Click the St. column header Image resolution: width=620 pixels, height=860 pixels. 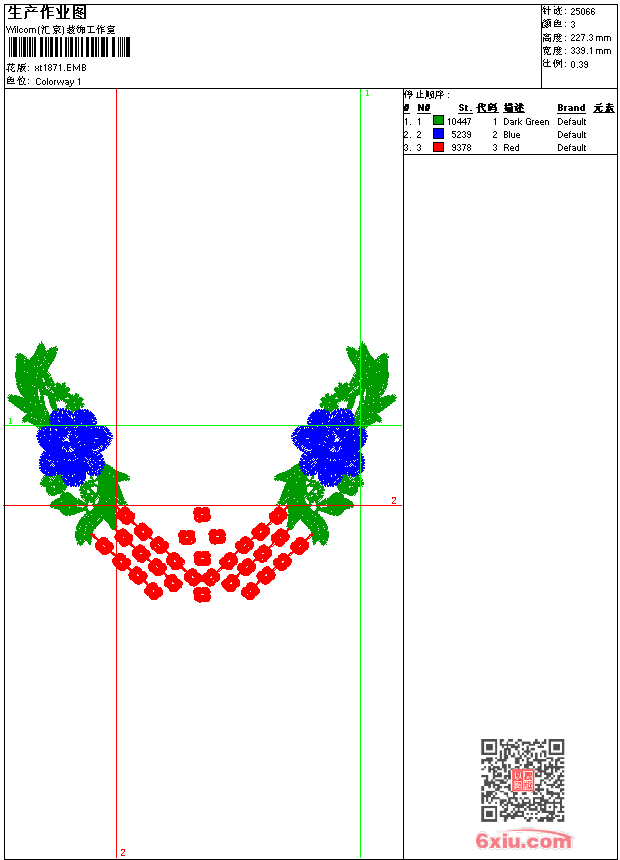coord(465,108)
